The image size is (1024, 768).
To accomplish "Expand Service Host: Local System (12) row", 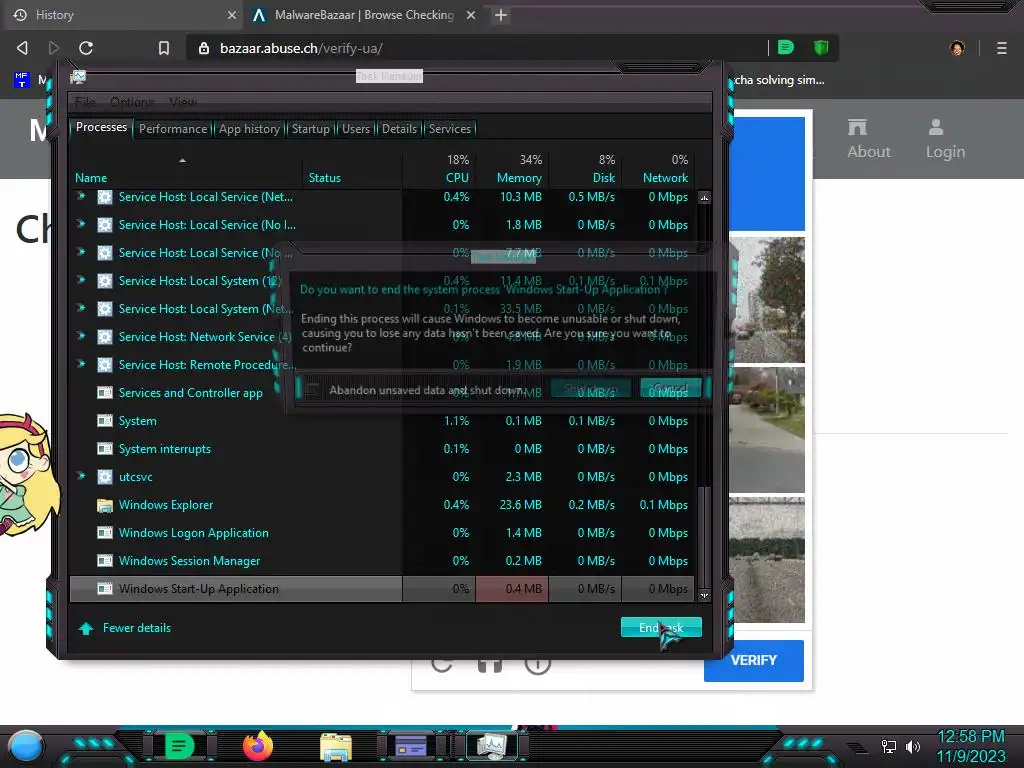I will tap(81, 280).
